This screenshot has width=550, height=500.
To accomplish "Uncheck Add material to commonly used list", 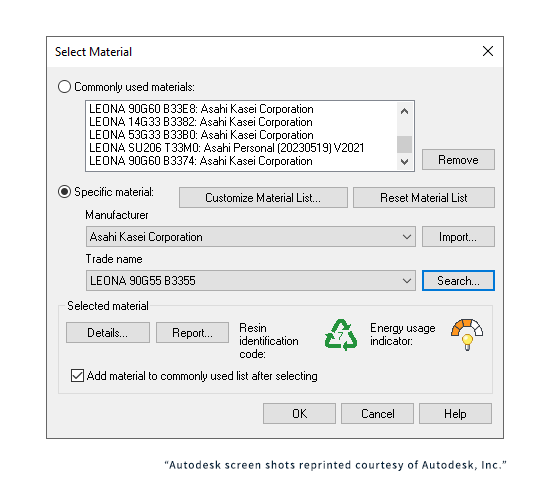I will pos(77,375).
